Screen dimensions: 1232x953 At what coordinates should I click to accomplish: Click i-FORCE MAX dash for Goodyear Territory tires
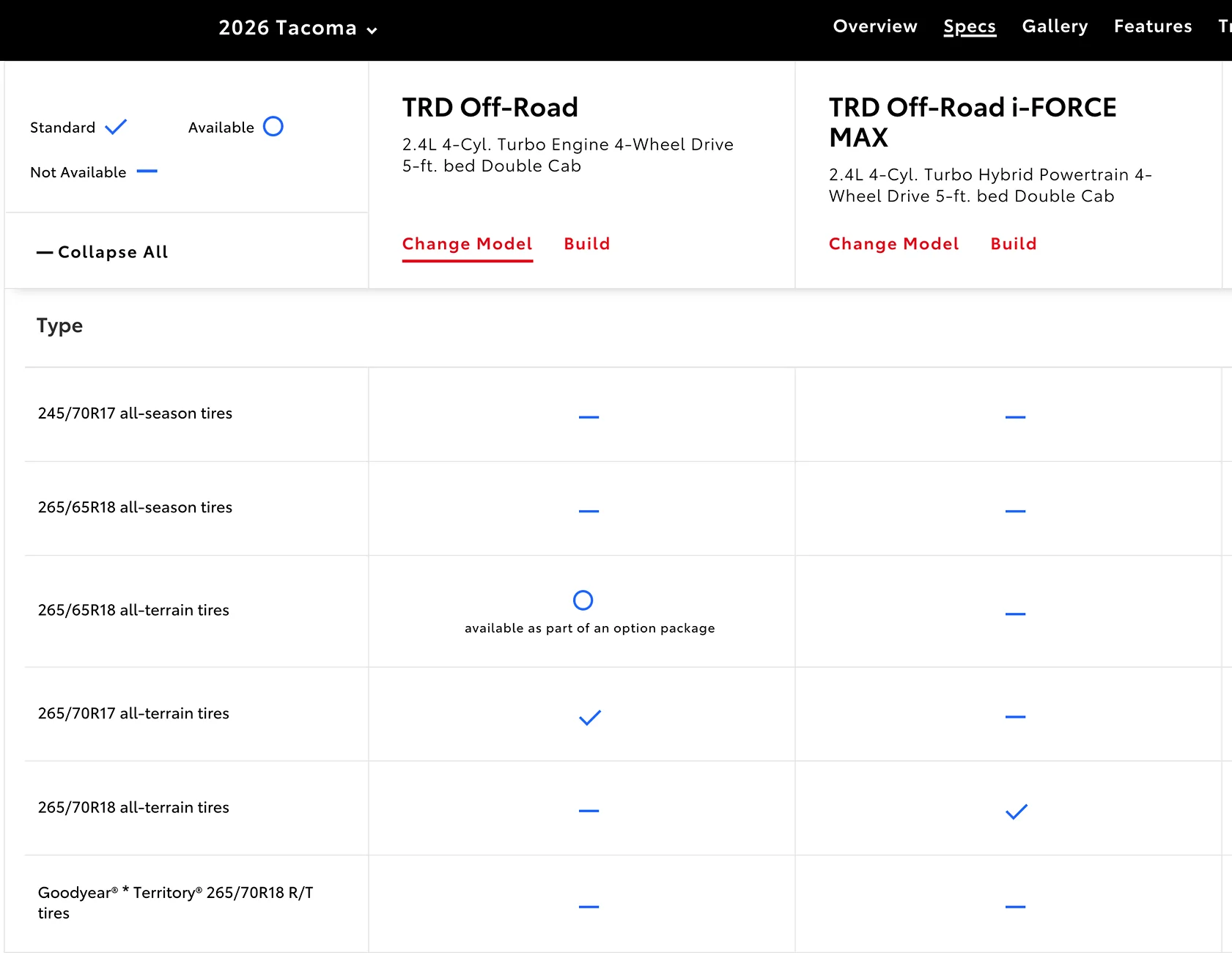[1015, 907]
